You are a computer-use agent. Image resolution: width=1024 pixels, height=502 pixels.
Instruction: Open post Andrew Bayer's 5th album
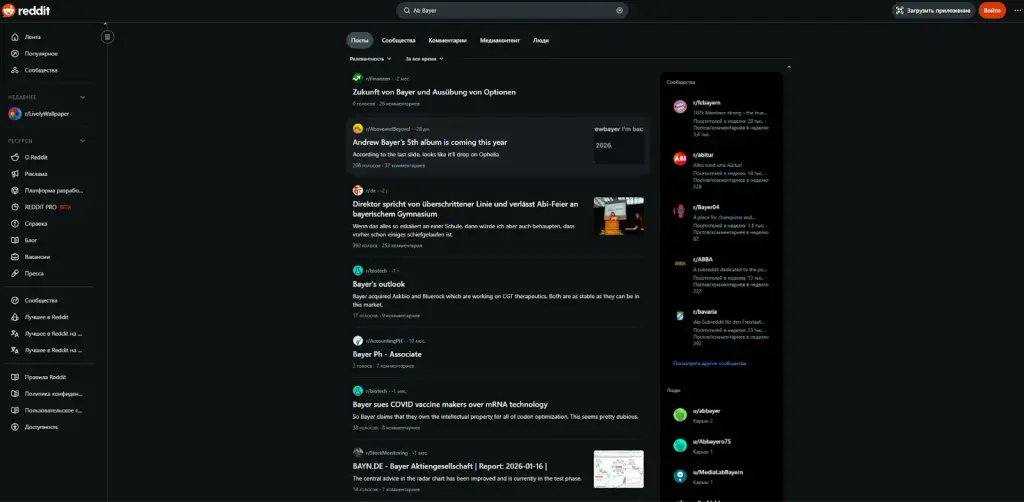pos(430,142)
